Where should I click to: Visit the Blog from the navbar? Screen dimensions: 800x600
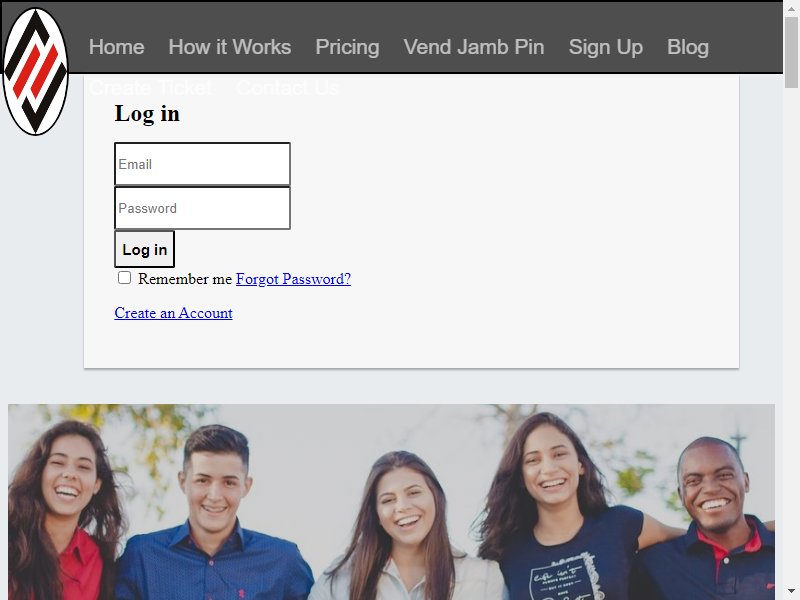click(688, 47)
